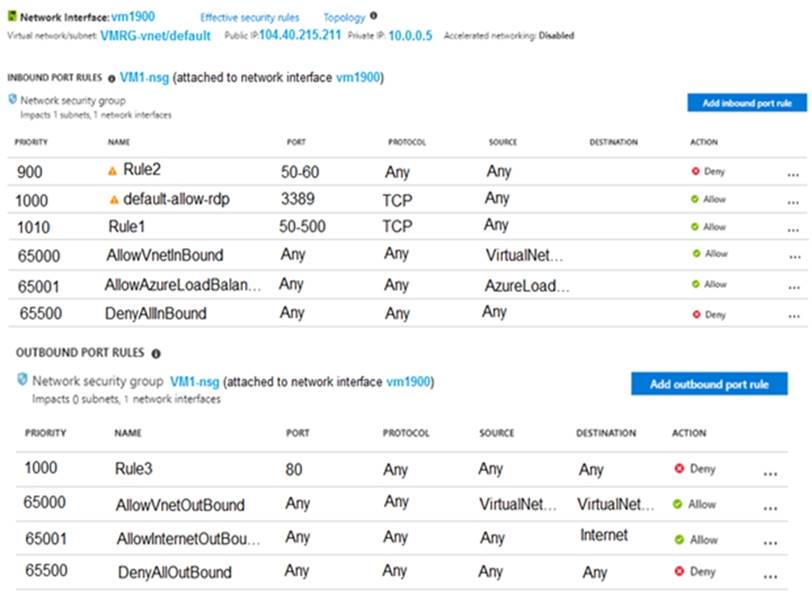Click the info icon next to Outbound Port Rules
The image size is (812, 597).
[x=156, y=354]
